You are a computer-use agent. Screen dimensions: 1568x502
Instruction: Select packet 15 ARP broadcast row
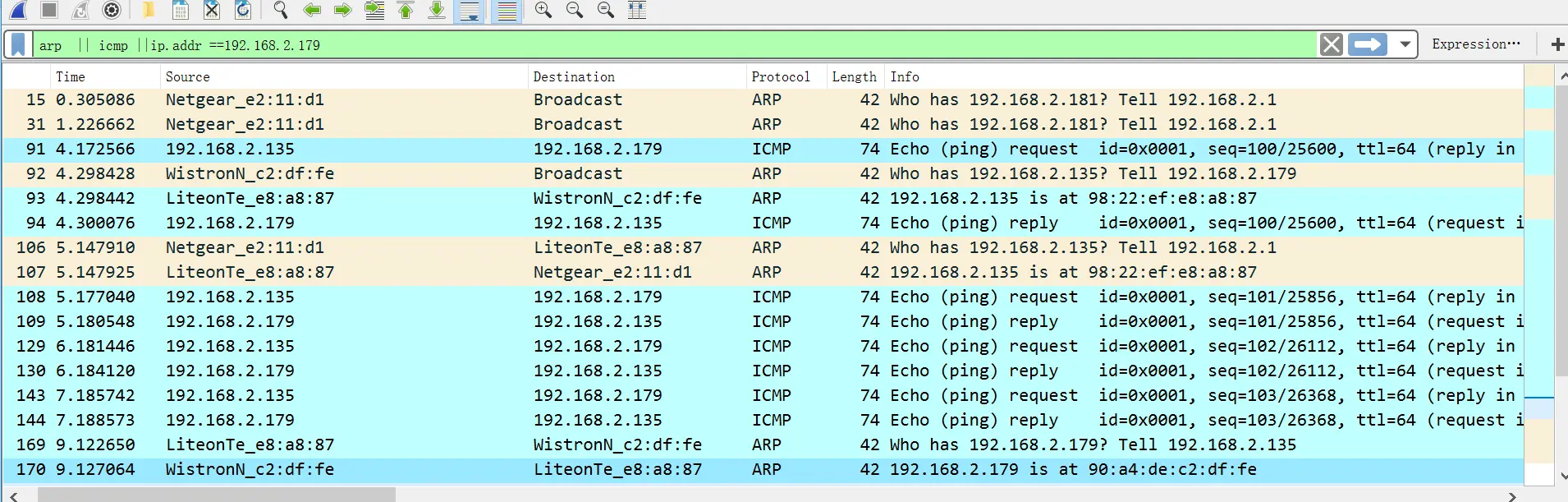click(763, 99)
